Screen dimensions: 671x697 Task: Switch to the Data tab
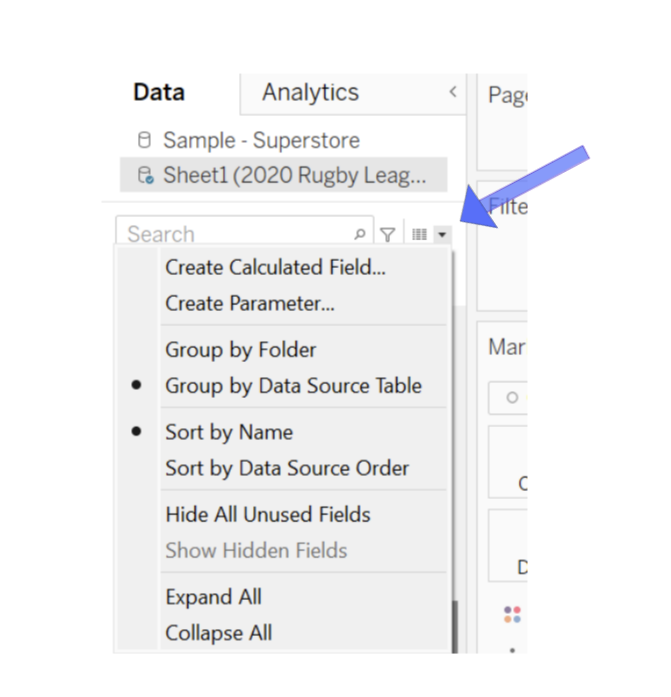(x=159, y=93)
